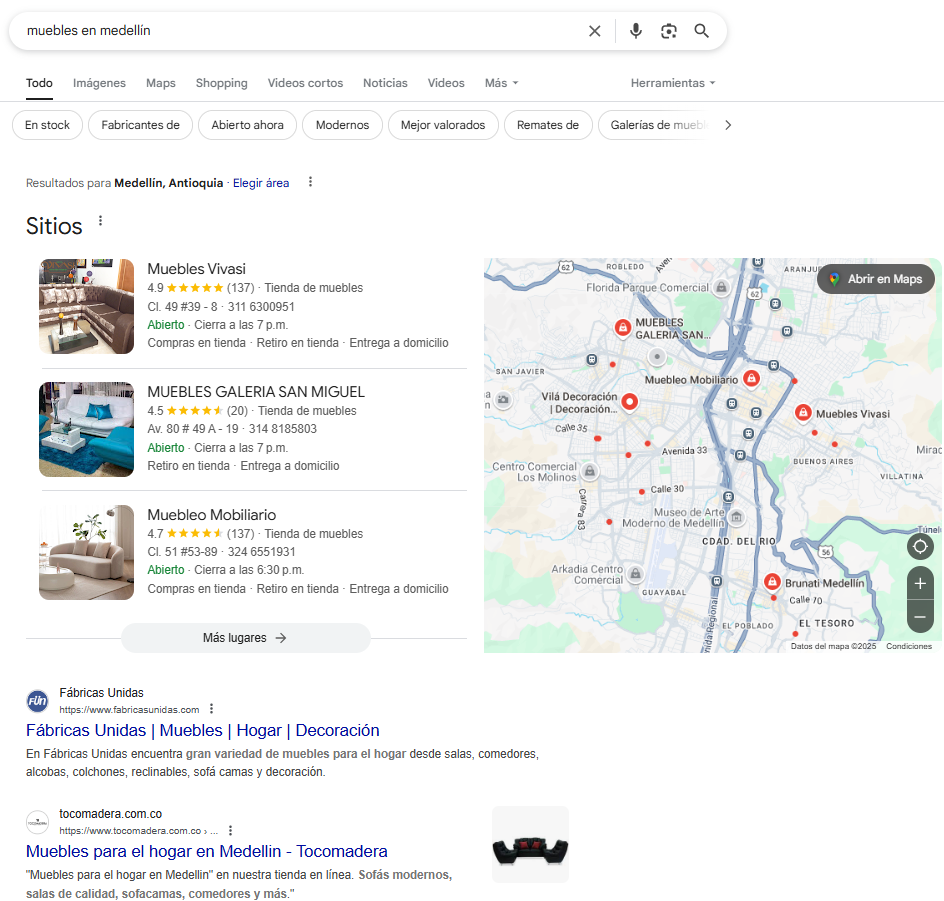The height and width of the screenshot is (901, 944).
Task: Toggle the 'Abierto ahora' filter chip
Action: 247,125
